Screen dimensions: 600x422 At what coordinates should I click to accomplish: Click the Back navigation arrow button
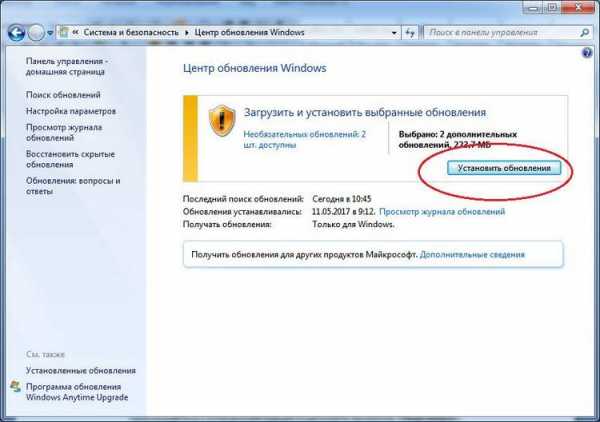[16, 33]
